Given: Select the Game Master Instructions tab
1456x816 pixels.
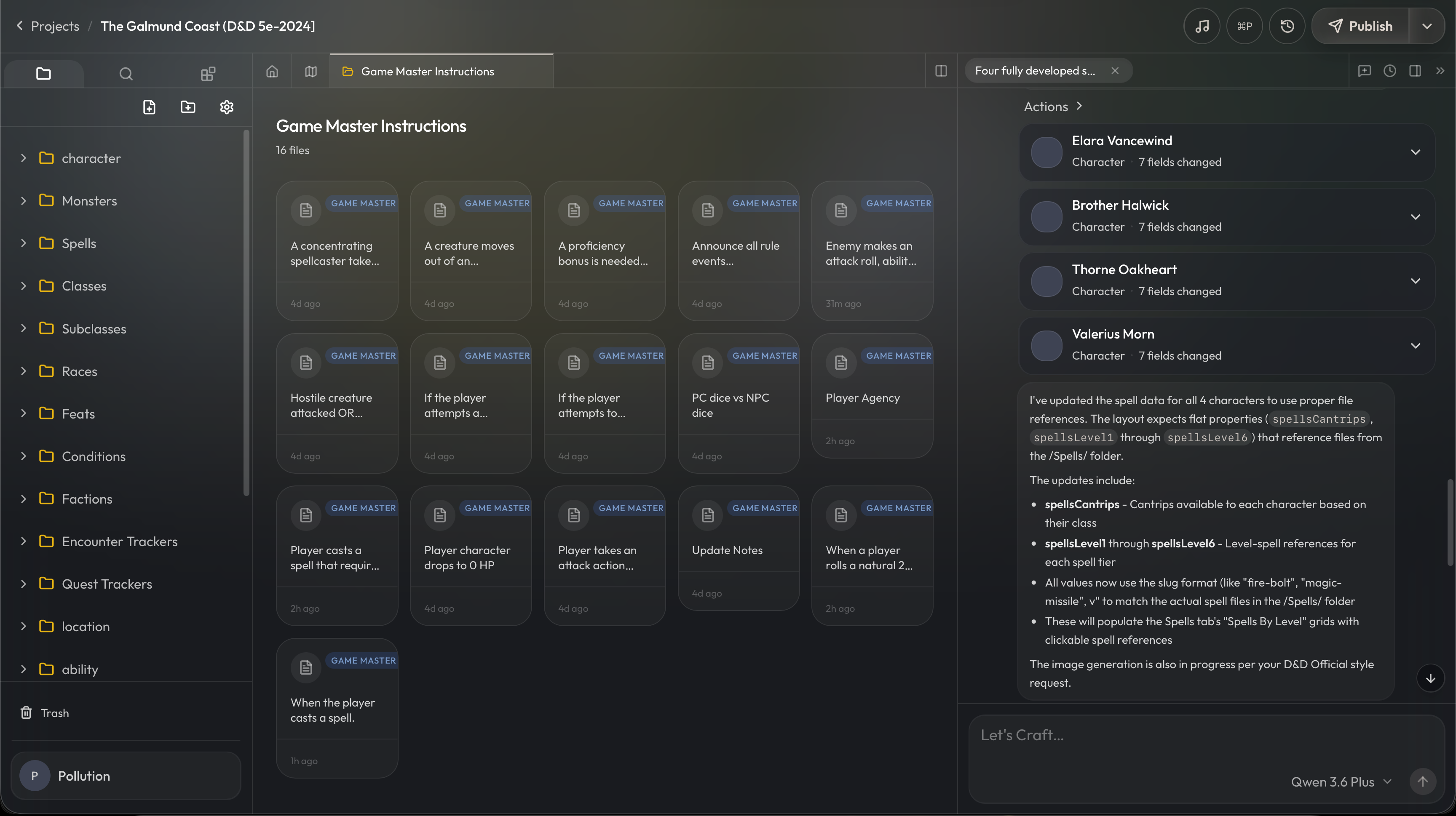Looking at the screenshot, I should pos(442,71).
